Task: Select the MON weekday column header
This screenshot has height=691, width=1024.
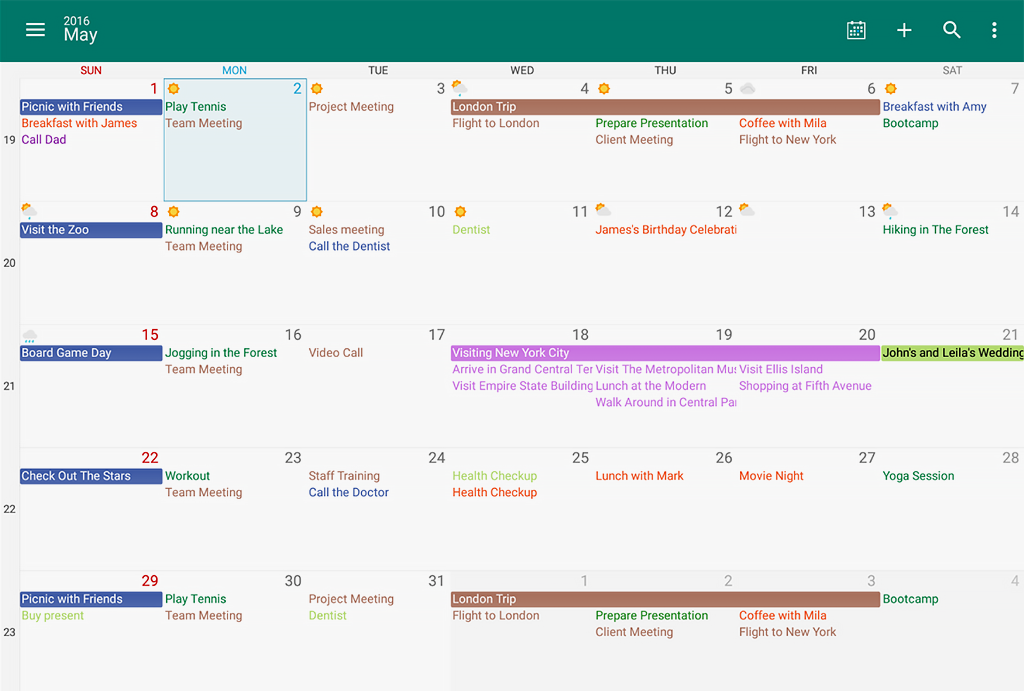Action: 234,70
